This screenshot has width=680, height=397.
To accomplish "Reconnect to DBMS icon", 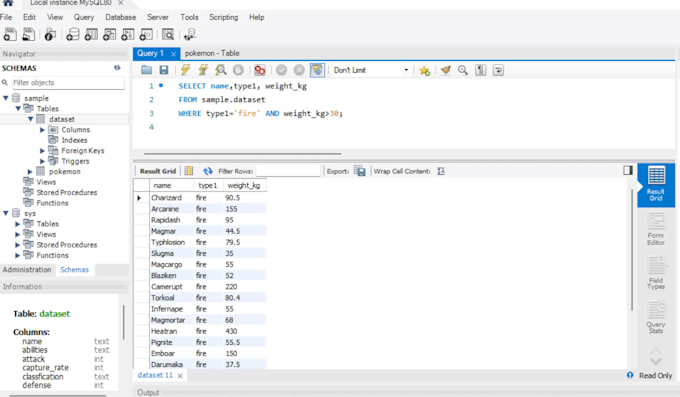I will point(190,34).
